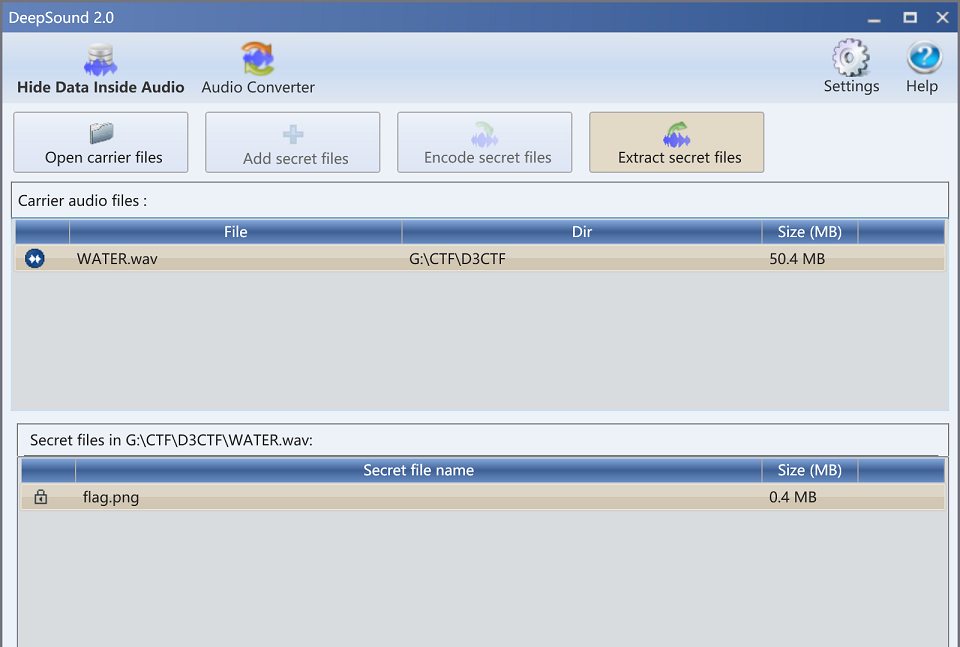Screen dimensions: 960x647
Task: Maximize the DeepSound window
Action: pyautogui.click(x=910, y=17)
